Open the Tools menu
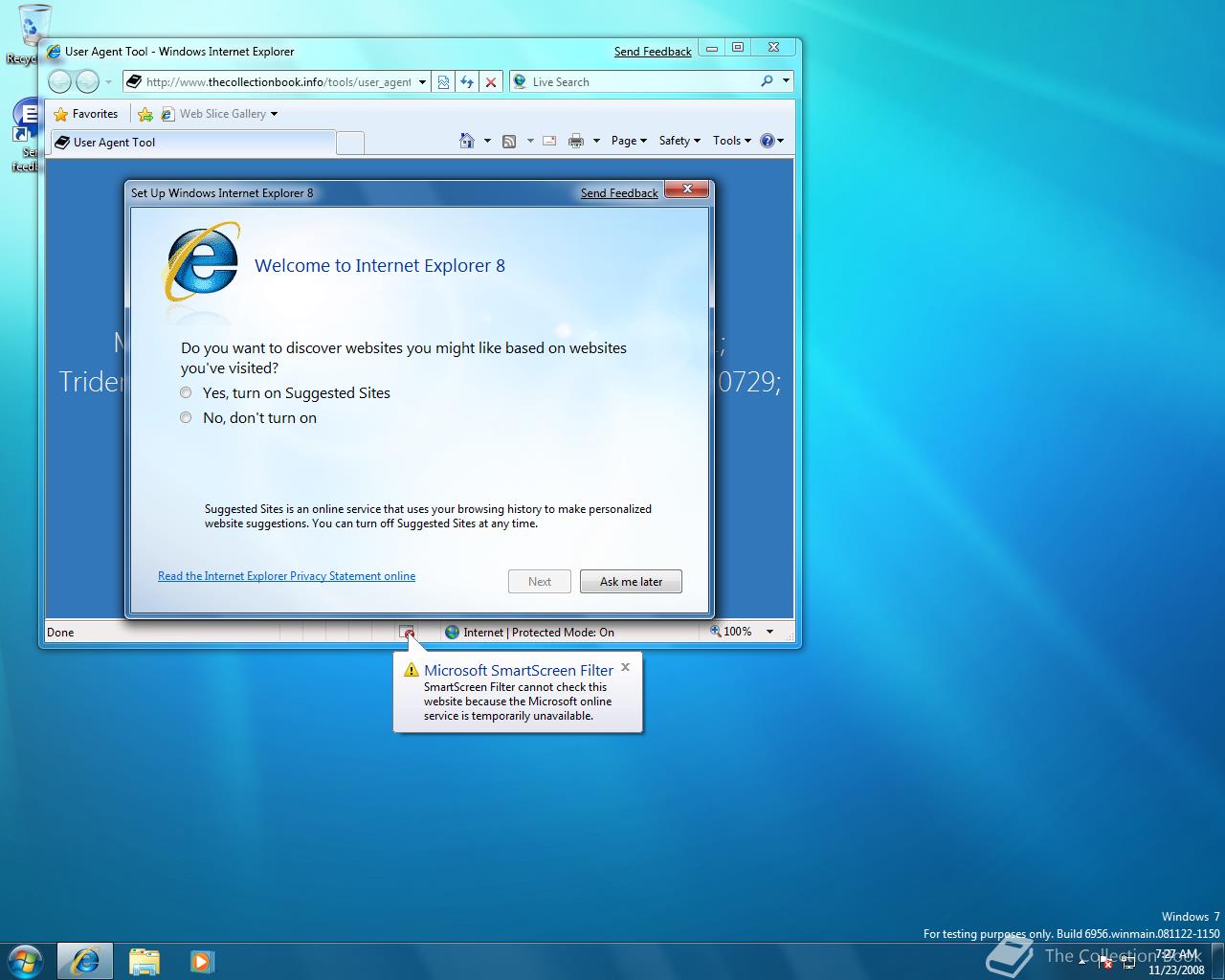Image resolution: width=1225 pixels, height=980 pixels. 732,141
